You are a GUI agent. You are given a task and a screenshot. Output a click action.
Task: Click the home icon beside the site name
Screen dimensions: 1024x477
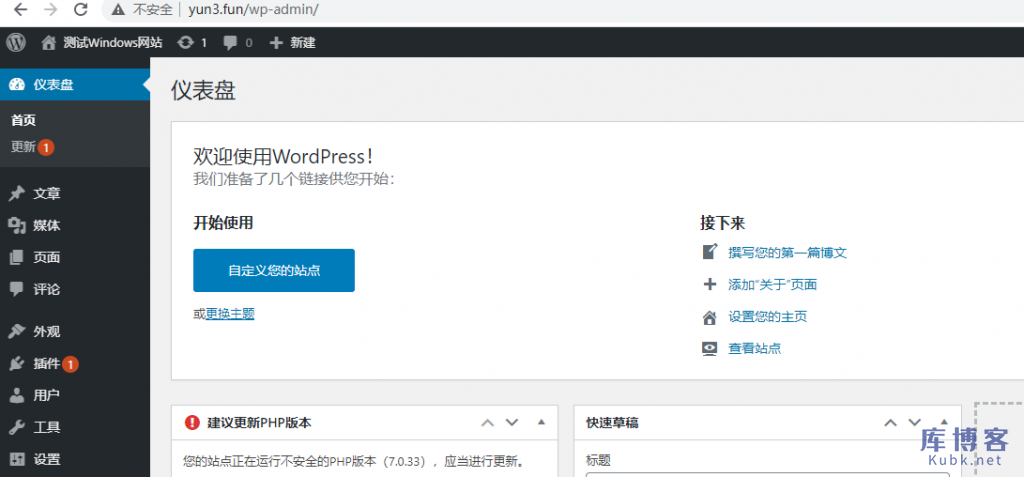[x=48, y=43]
